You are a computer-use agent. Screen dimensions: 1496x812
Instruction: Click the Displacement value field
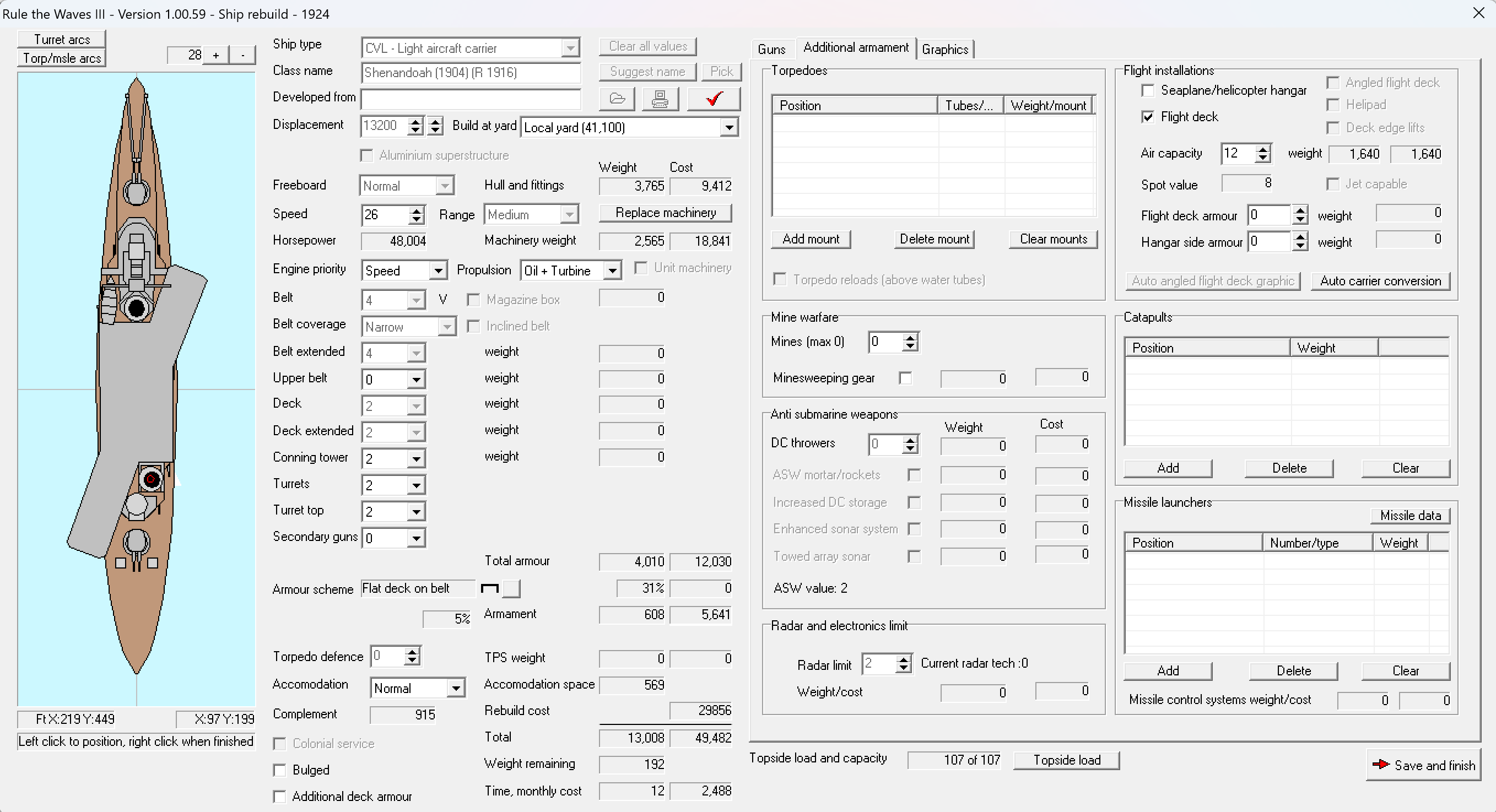click(384, 126)
